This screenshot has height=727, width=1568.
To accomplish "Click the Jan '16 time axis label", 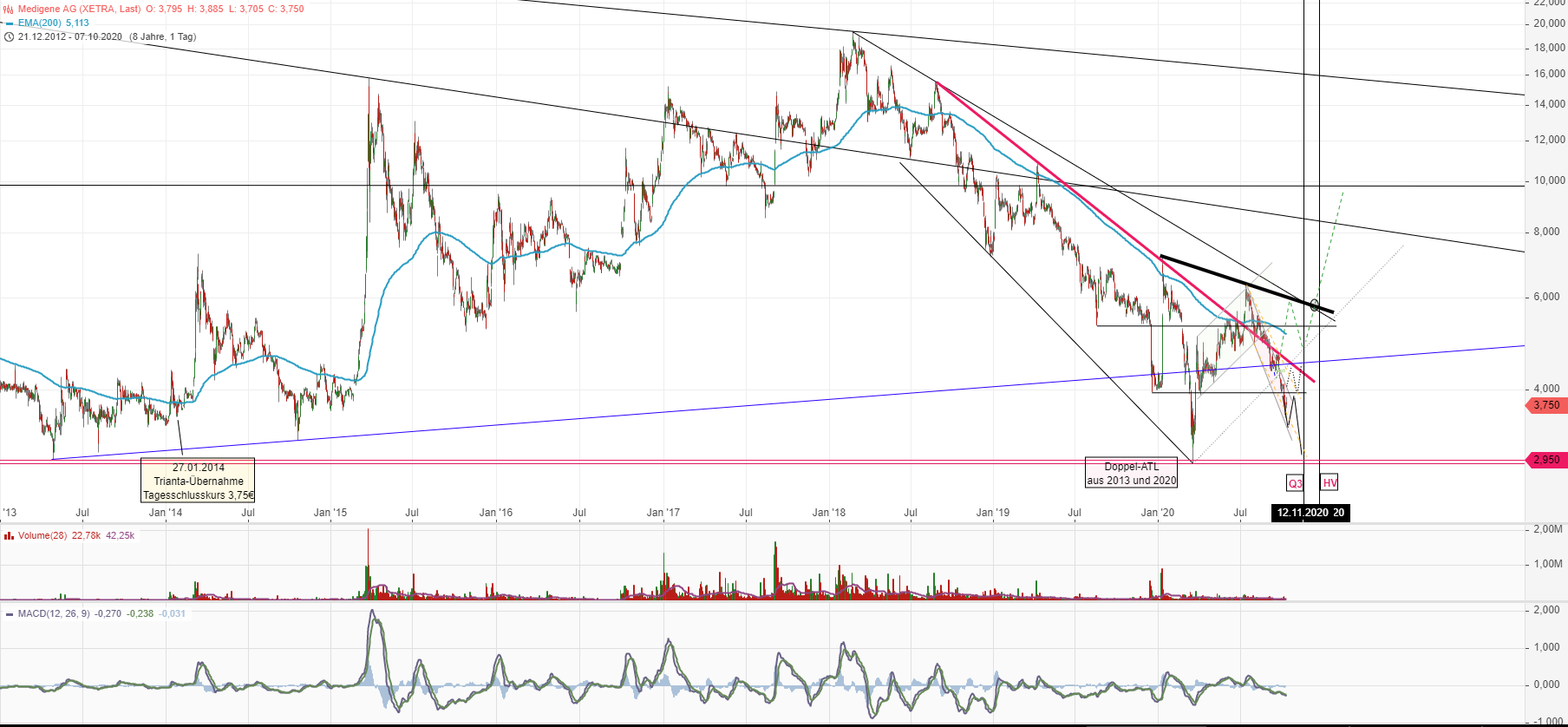I will (496, 513).
